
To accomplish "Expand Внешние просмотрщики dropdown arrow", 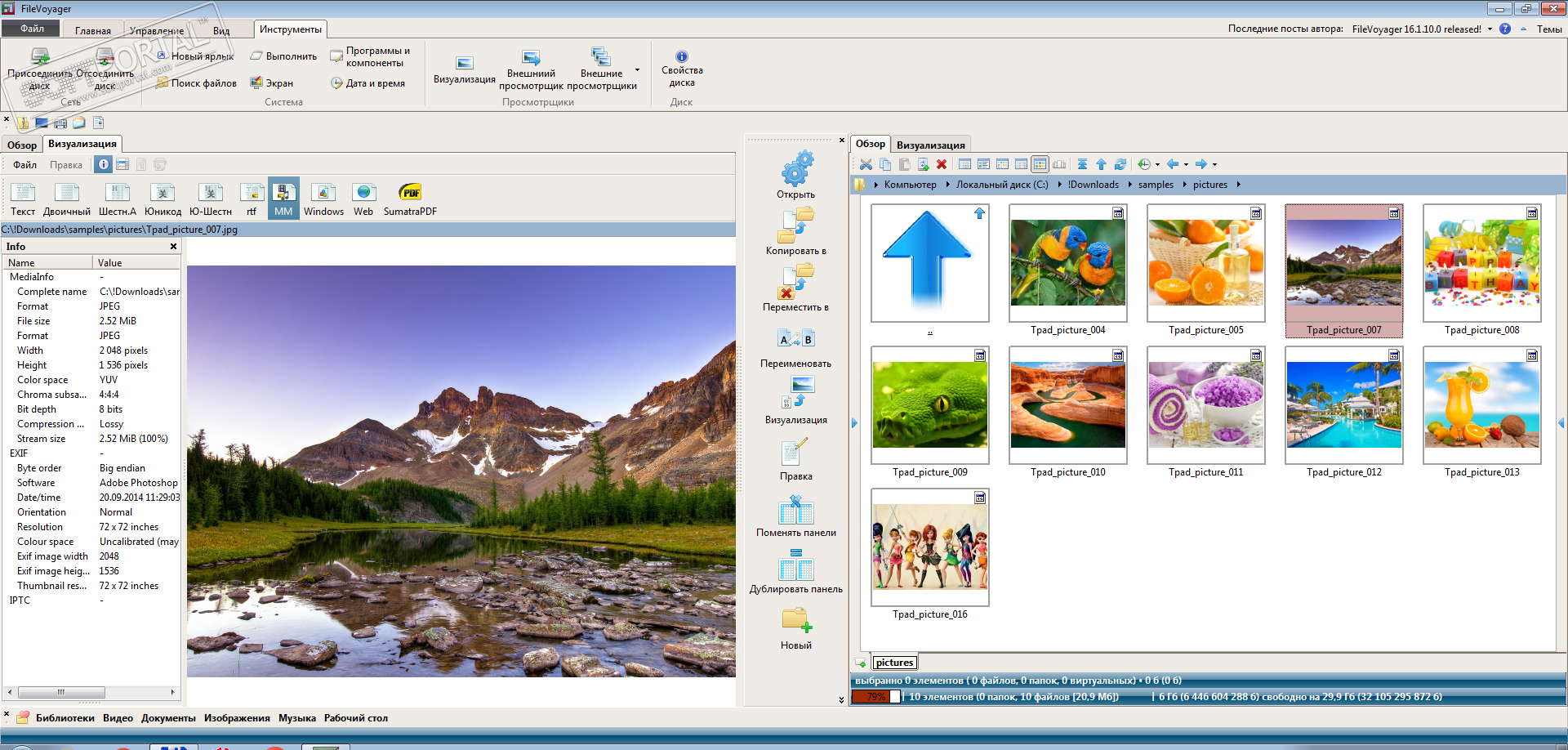I will (637, 70).
